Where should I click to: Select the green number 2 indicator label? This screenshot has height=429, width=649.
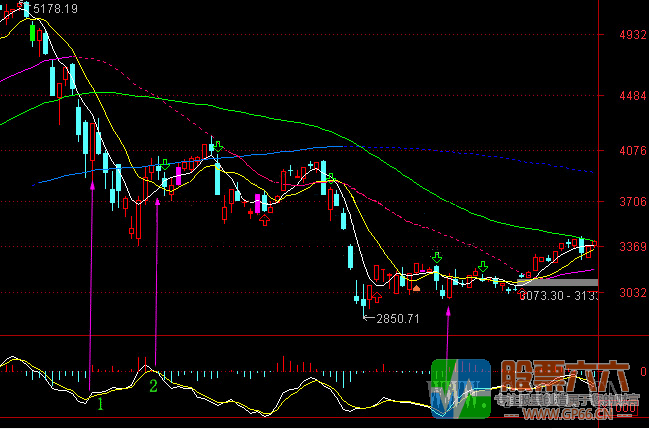153,385
